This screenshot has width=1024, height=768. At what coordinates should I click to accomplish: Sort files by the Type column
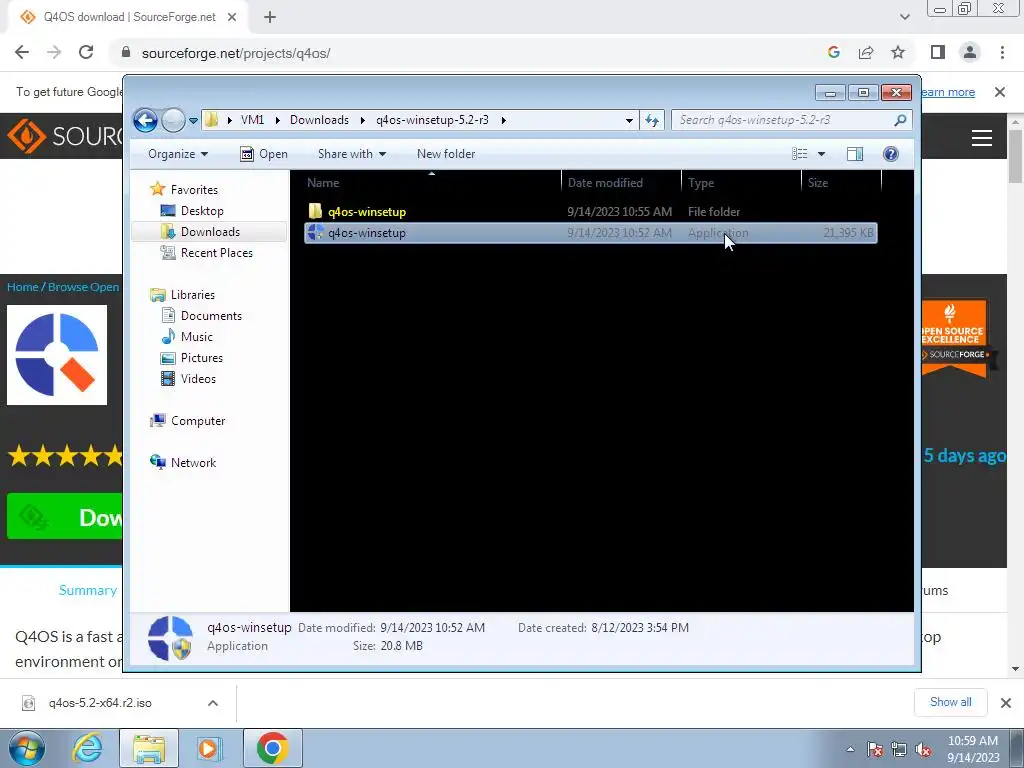tap(741, 183)
